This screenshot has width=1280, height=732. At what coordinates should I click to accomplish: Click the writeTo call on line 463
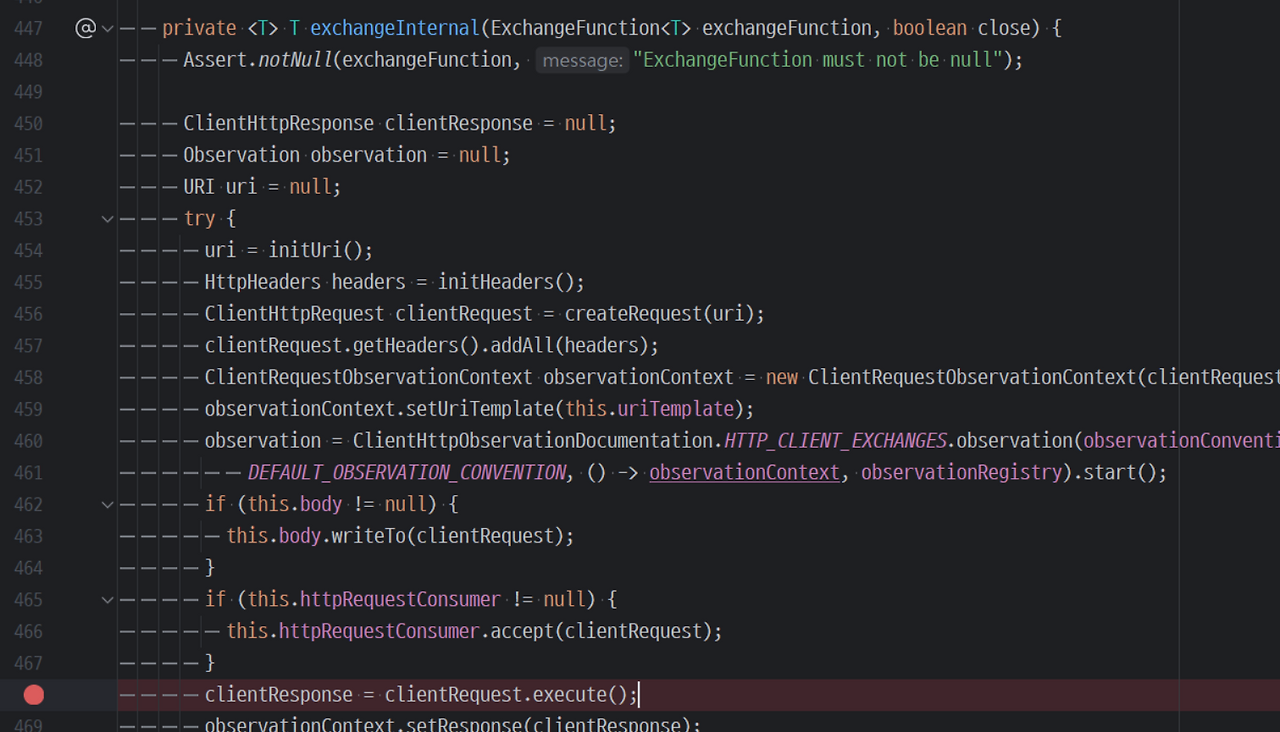coord(369,536)
